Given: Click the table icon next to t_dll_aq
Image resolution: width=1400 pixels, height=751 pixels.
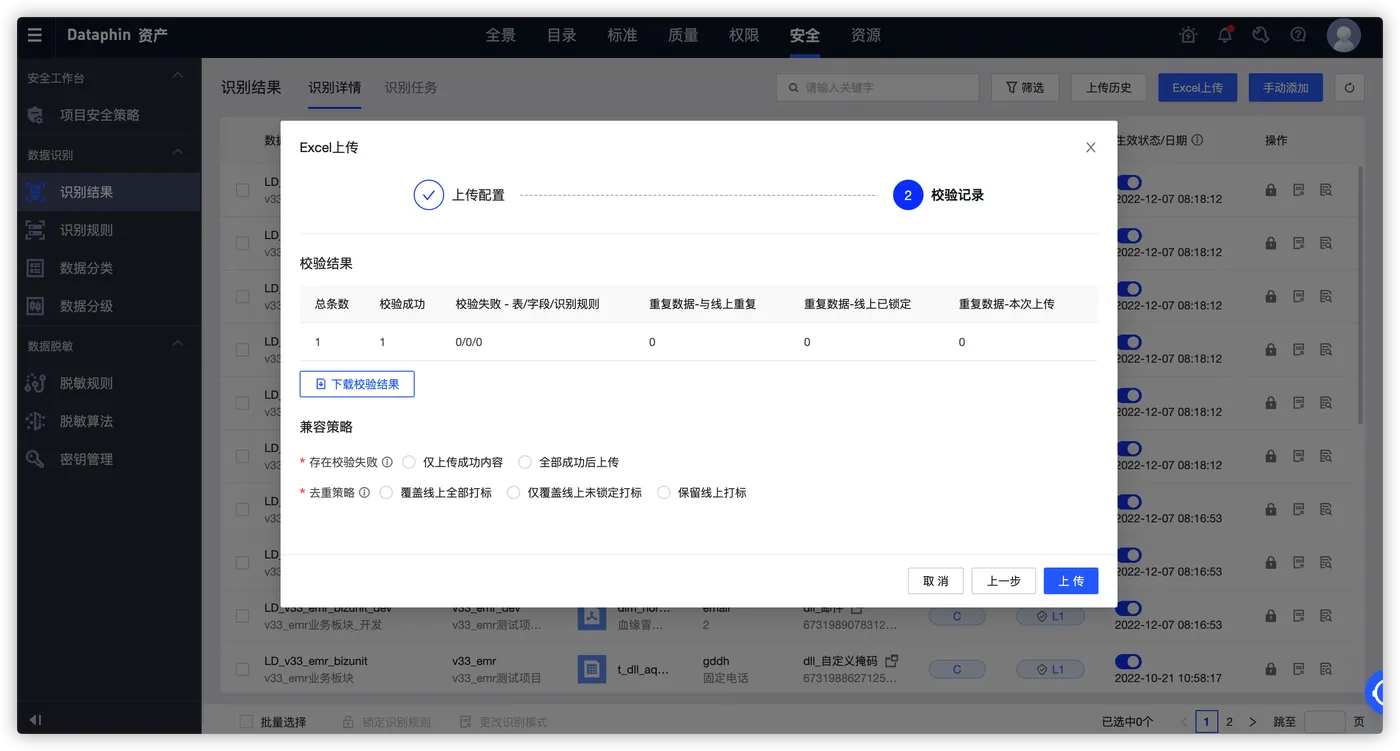Looking at the screenshot, I should [591, 669].
